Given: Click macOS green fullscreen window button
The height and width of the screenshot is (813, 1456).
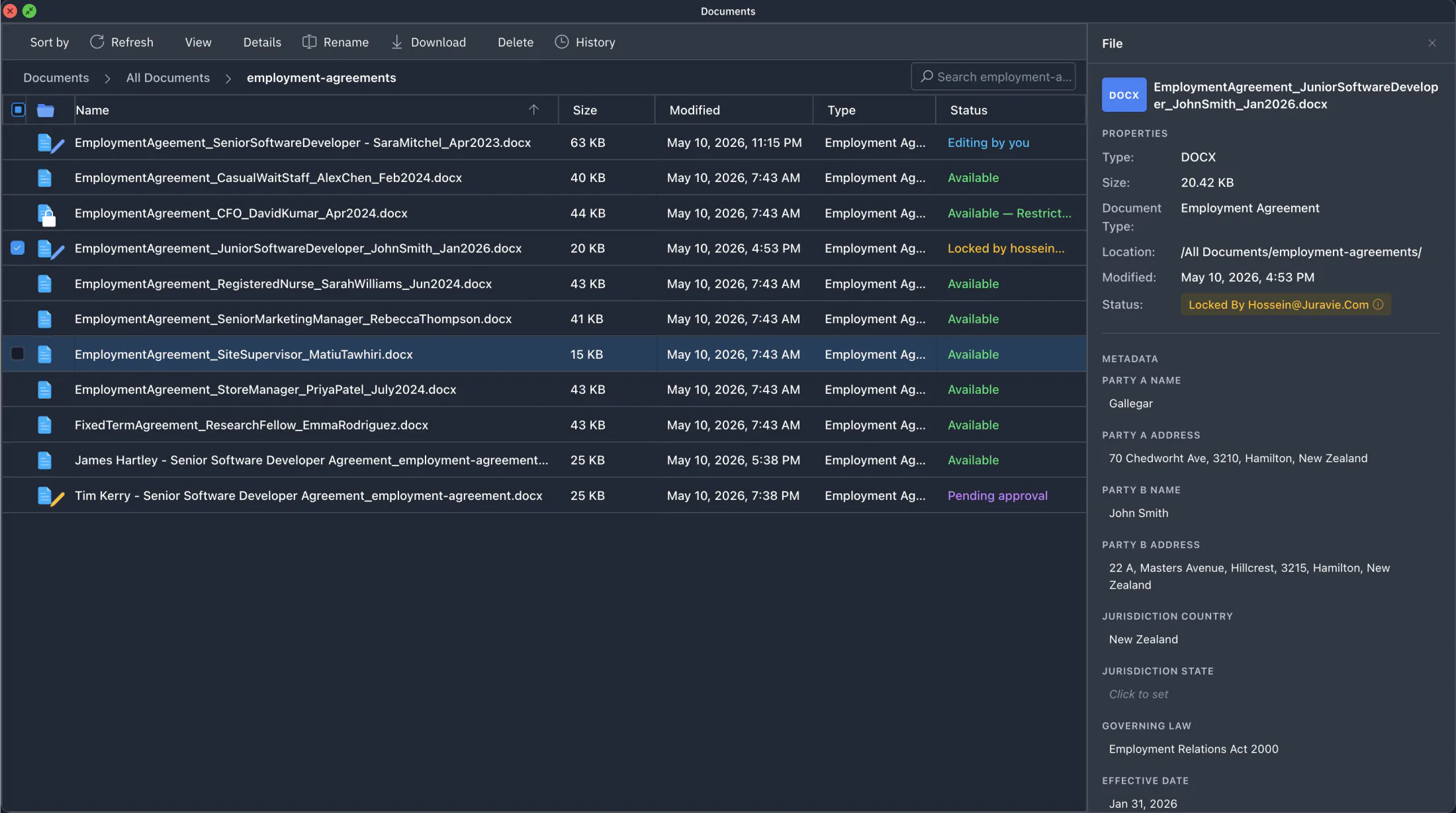Looking at the screenshot, I should [29, 11].
